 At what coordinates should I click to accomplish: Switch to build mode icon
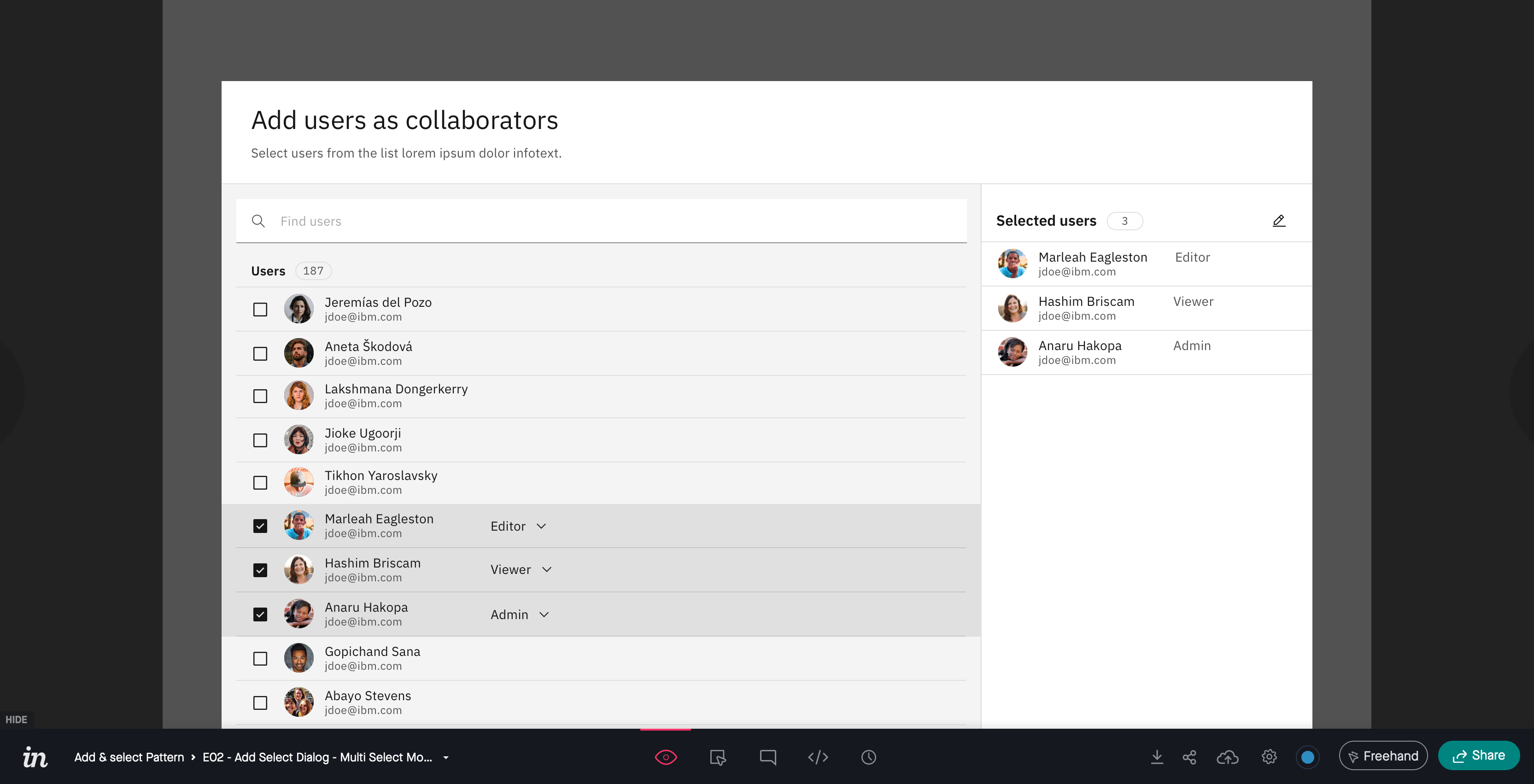point(717,757)
